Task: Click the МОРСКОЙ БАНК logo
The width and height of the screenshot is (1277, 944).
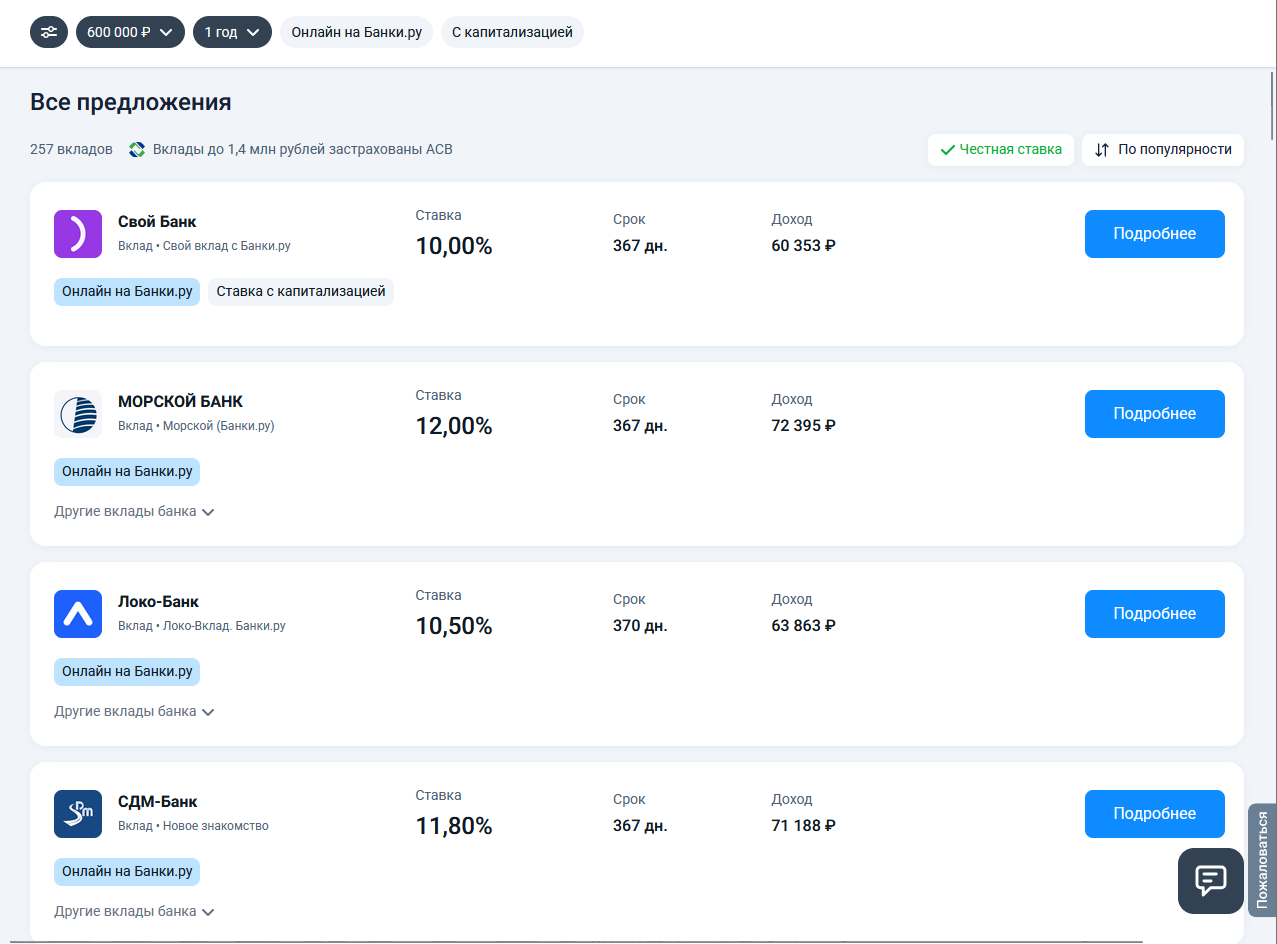Action: tap(78, 414)
